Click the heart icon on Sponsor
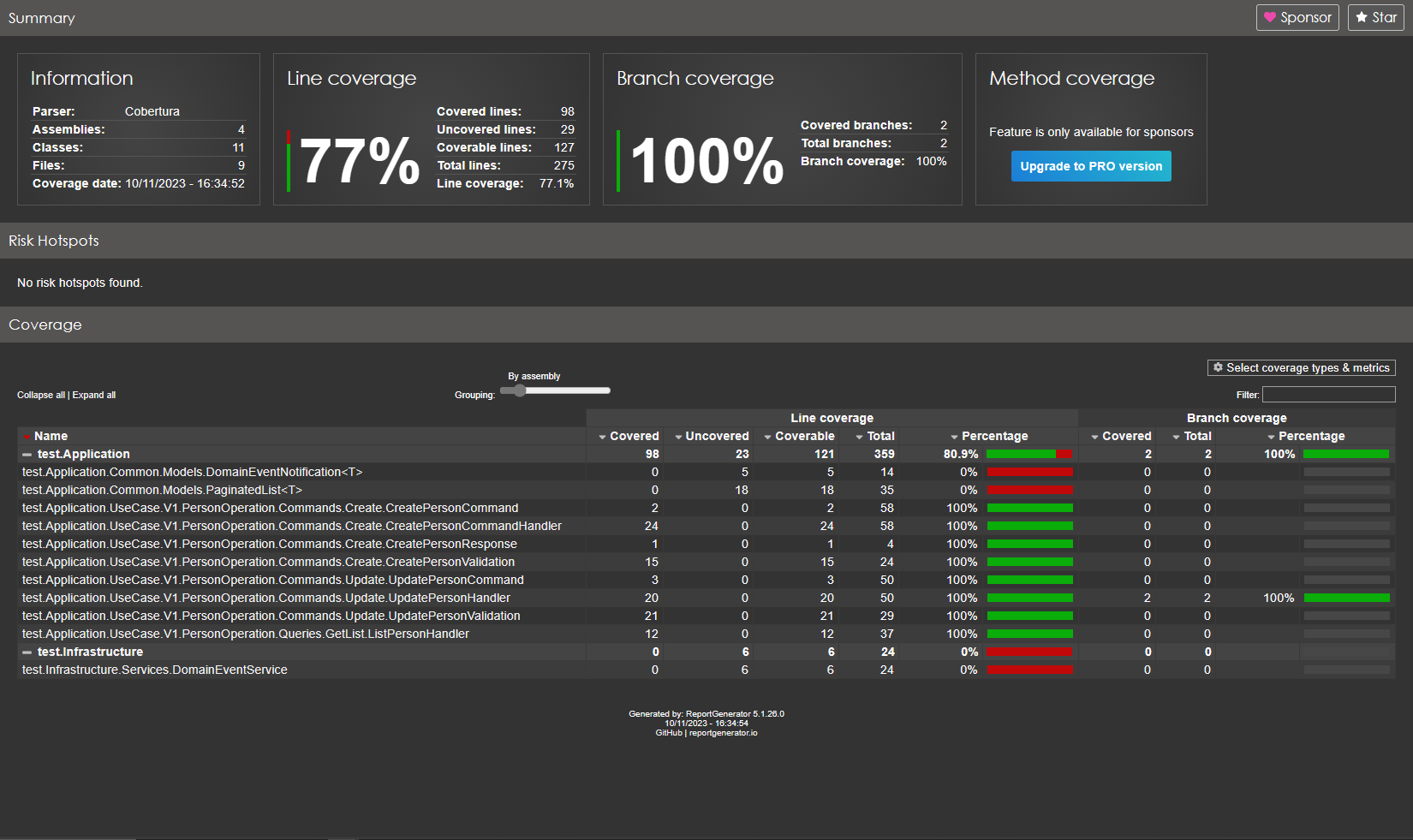The width and height of the screenshot is (1413, 840). (x=1270, y=17)
